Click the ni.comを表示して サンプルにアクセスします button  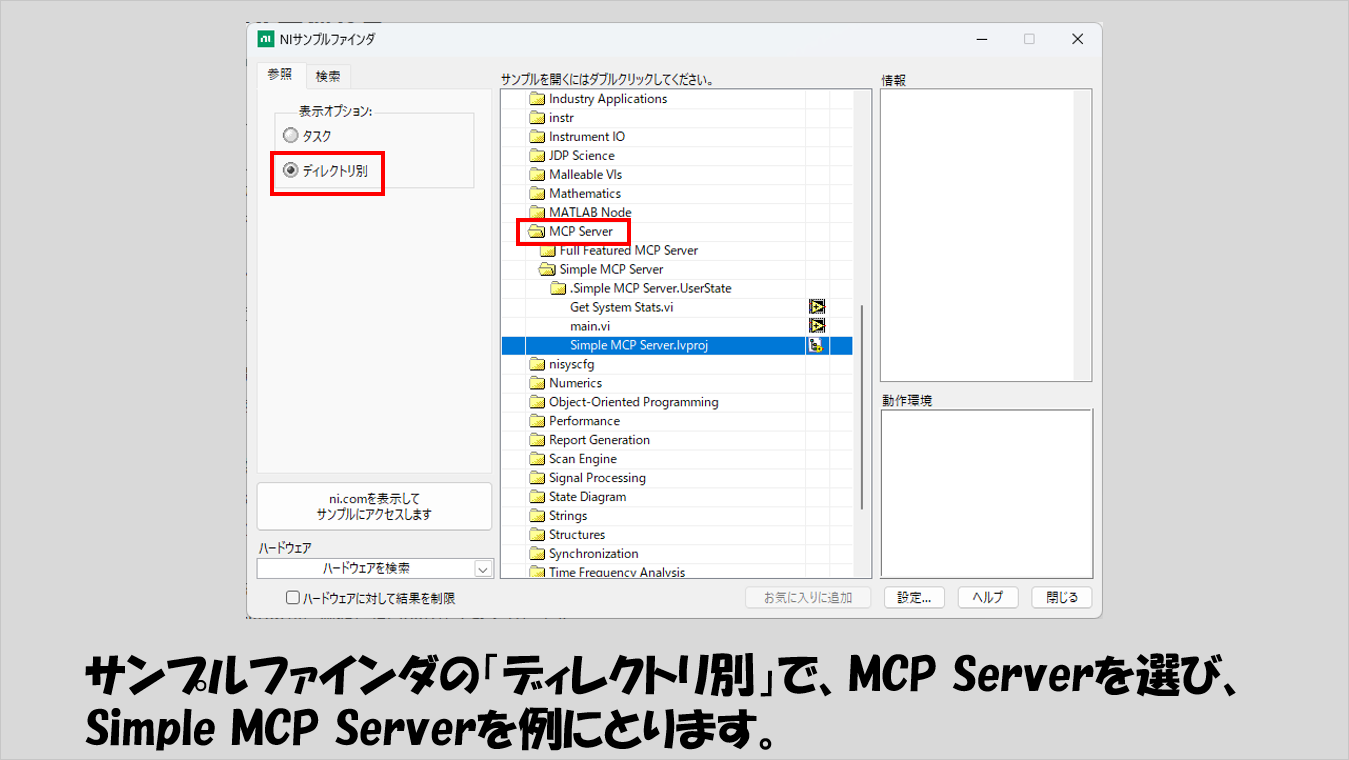point(374,506)
